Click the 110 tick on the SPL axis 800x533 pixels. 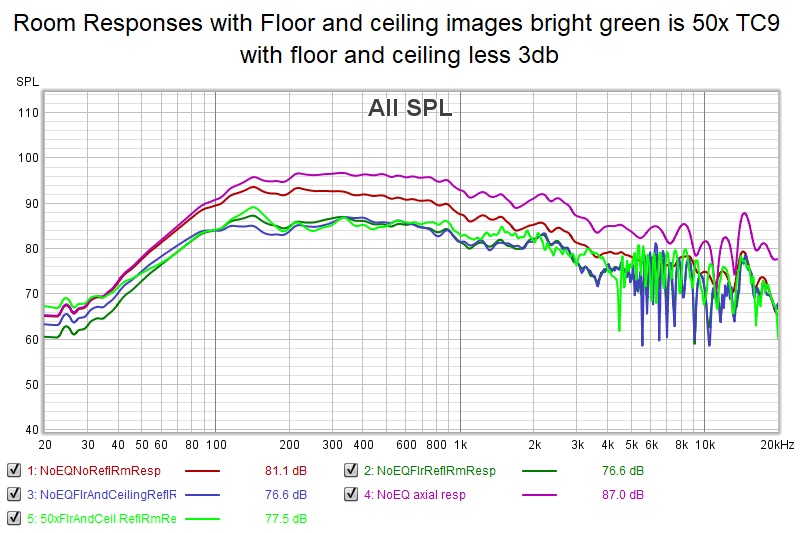click(28, 113)
